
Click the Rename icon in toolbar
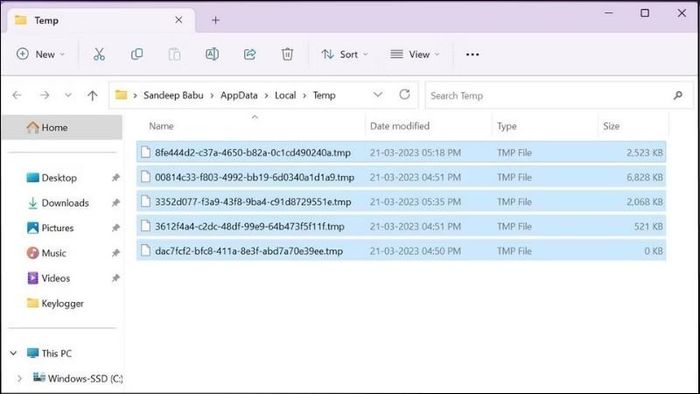pos(212,54)
